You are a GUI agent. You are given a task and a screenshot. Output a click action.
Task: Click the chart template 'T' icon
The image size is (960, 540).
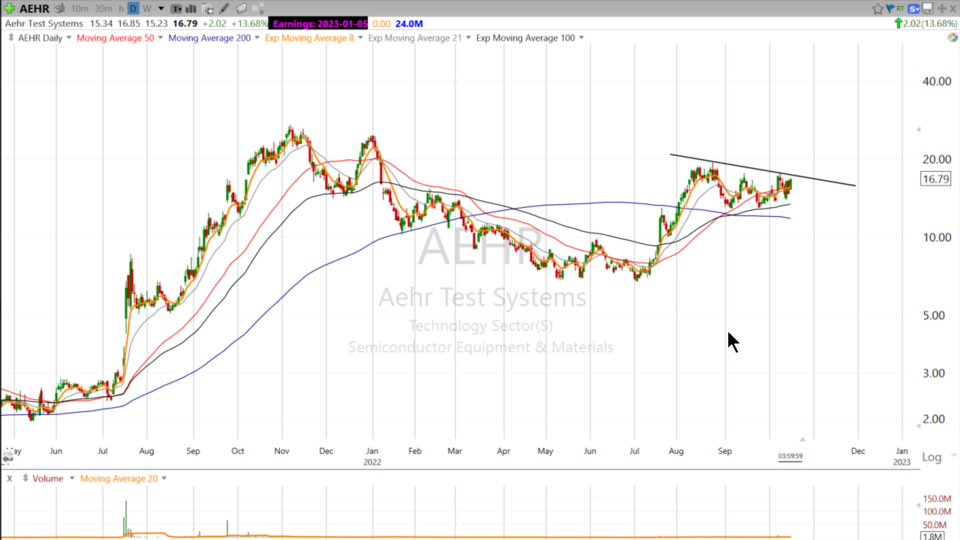point(176,9)
